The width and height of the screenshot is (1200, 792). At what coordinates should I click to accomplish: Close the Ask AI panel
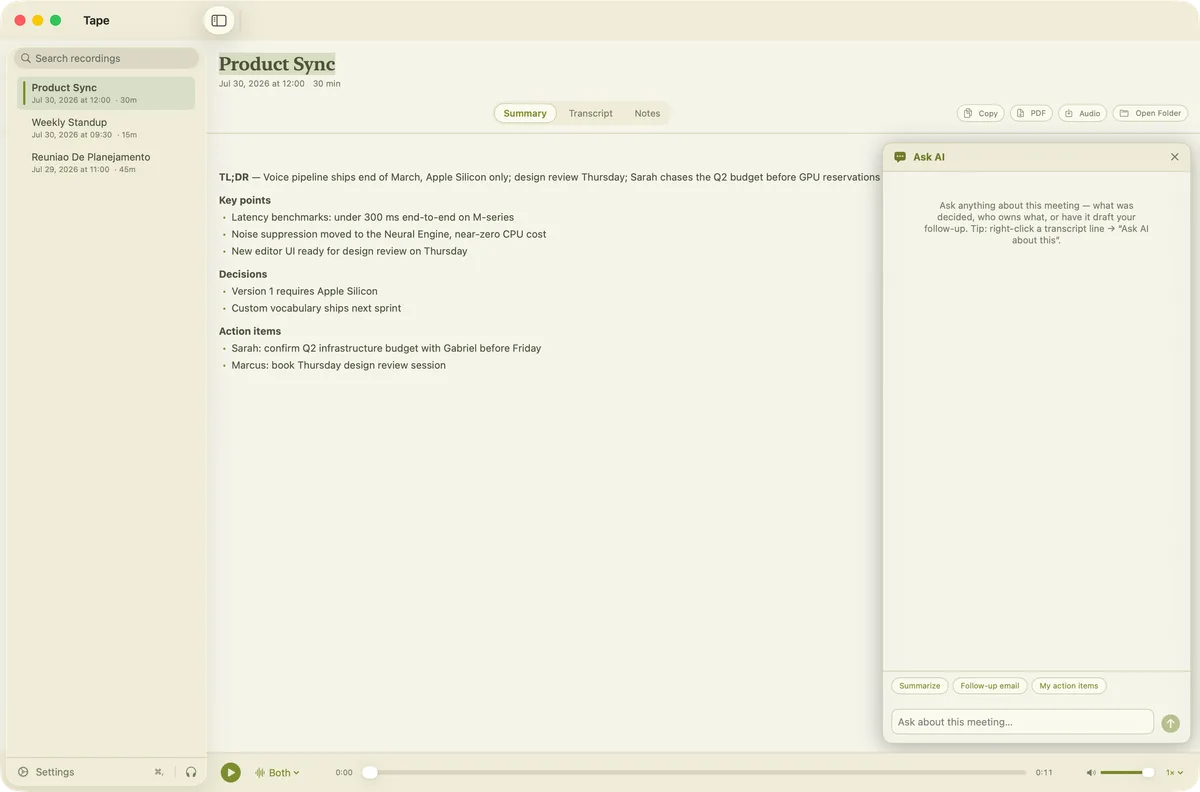(x=1174, y=157)
